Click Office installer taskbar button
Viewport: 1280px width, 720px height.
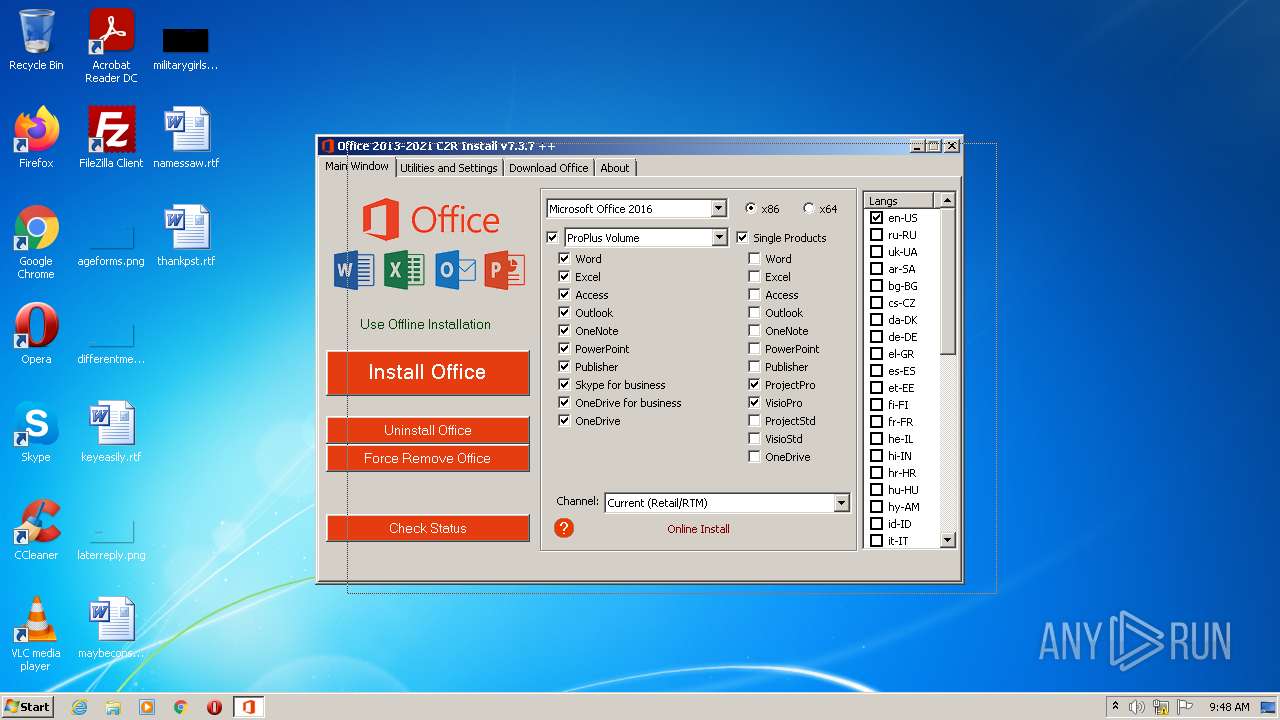pos(248,707)
